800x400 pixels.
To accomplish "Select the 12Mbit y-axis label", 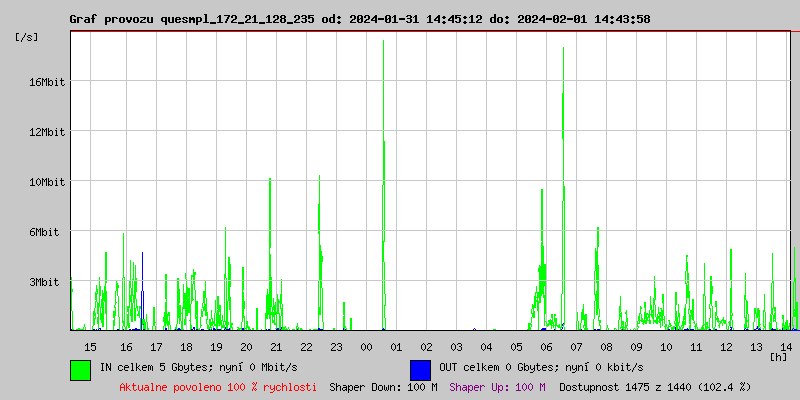I will point(47,132).
